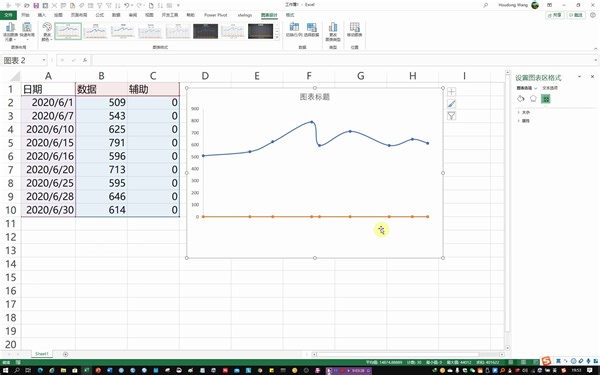Expand the formula bar arrow
This screenshot has width=600, height=375.
[x=595, y=60]
